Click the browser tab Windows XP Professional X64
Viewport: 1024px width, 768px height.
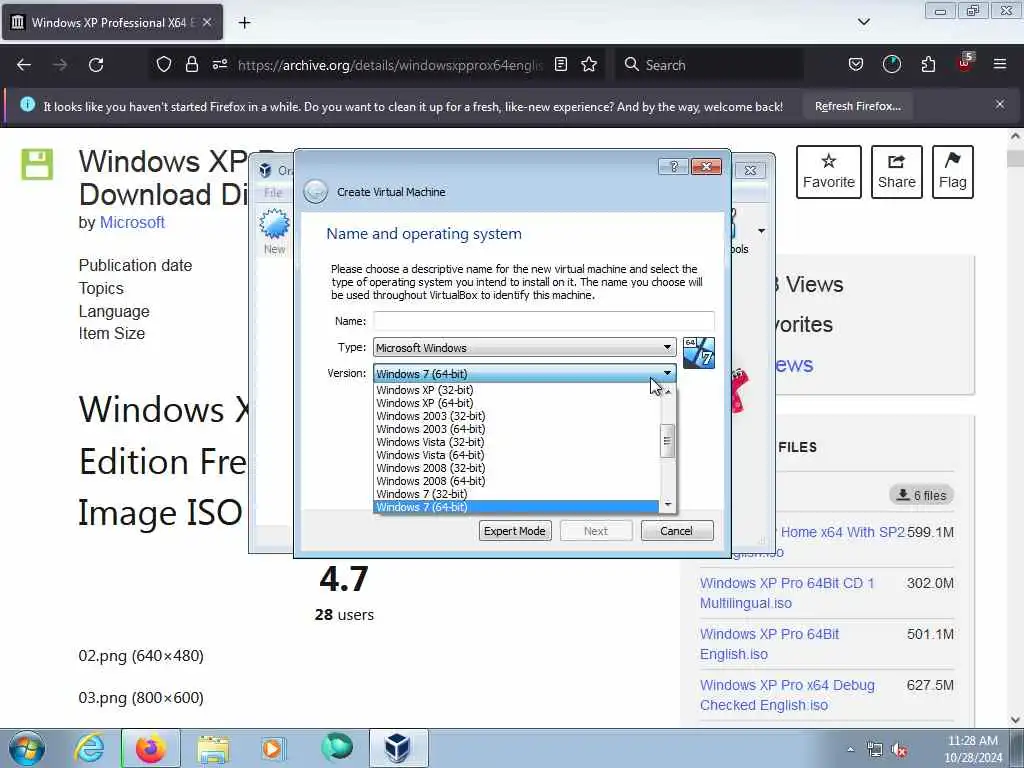pos(112,23)
